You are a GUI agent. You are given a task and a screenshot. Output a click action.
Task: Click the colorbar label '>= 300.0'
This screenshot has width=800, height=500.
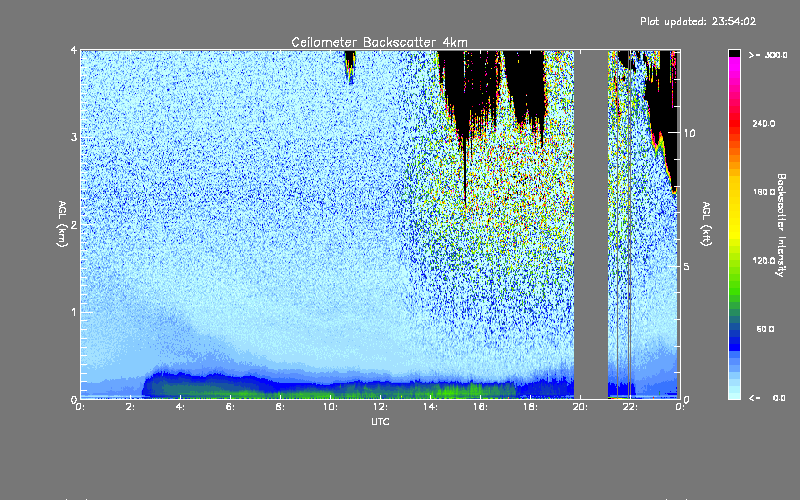(768, 55)
